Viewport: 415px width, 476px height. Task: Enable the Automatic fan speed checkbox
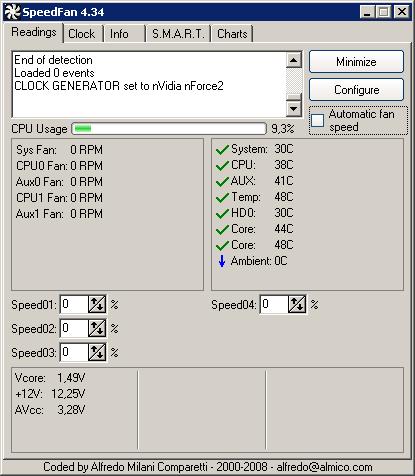[x=317, y=120]
